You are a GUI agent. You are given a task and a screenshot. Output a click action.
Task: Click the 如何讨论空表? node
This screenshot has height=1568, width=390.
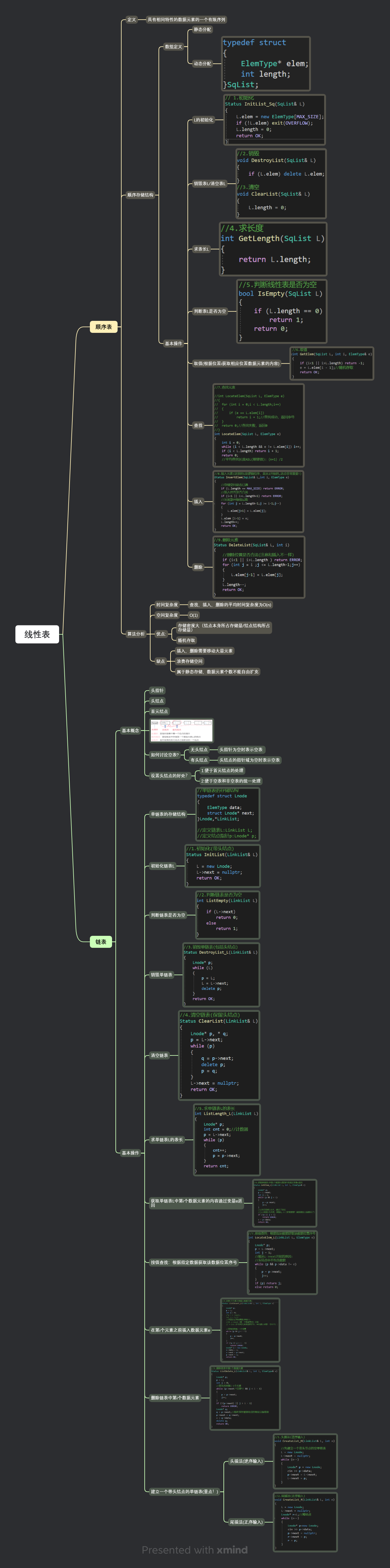pyautogui.click(x=165, y=755)
